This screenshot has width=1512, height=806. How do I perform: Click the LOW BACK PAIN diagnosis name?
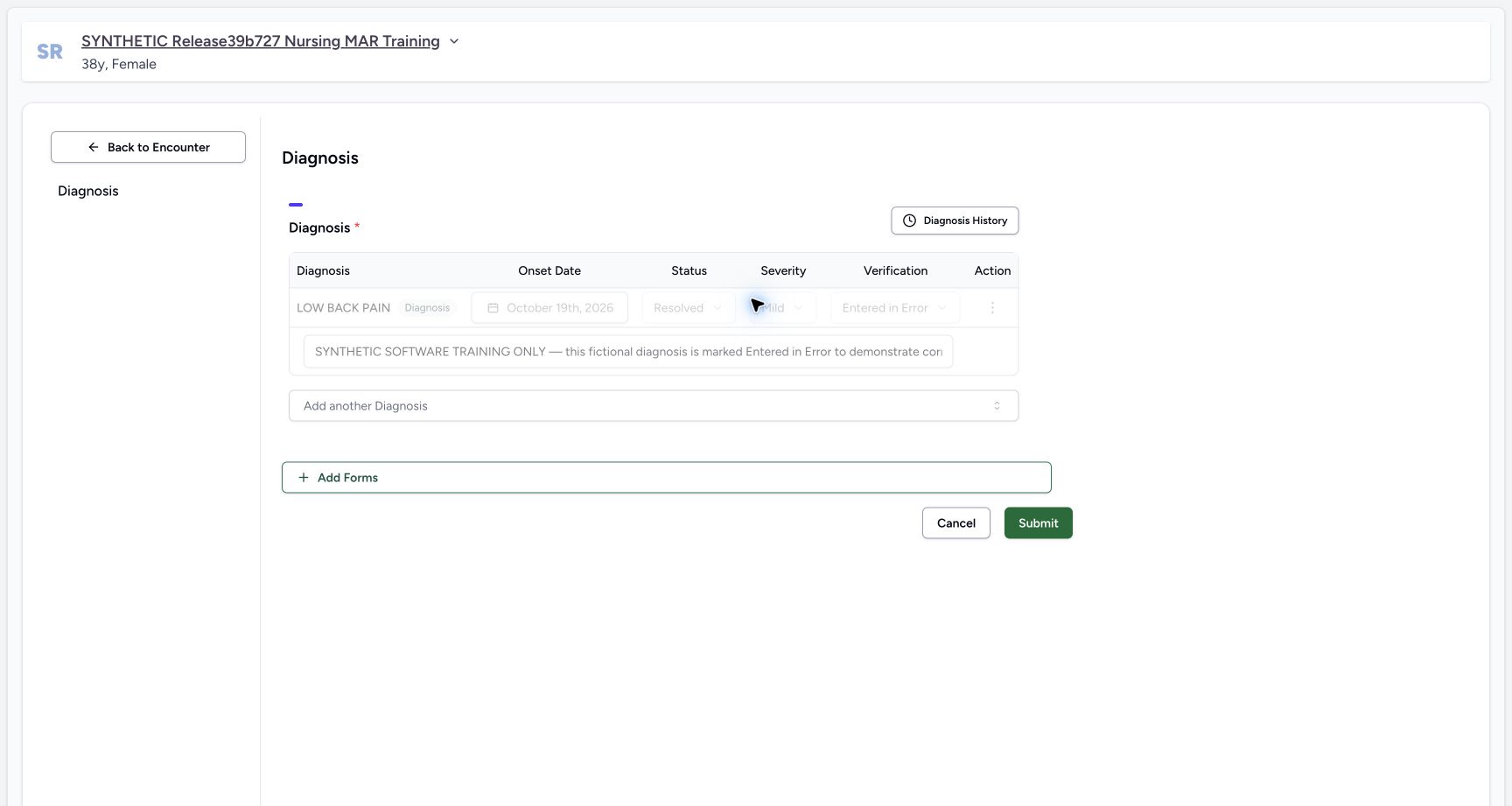click(x=343, y=308)
